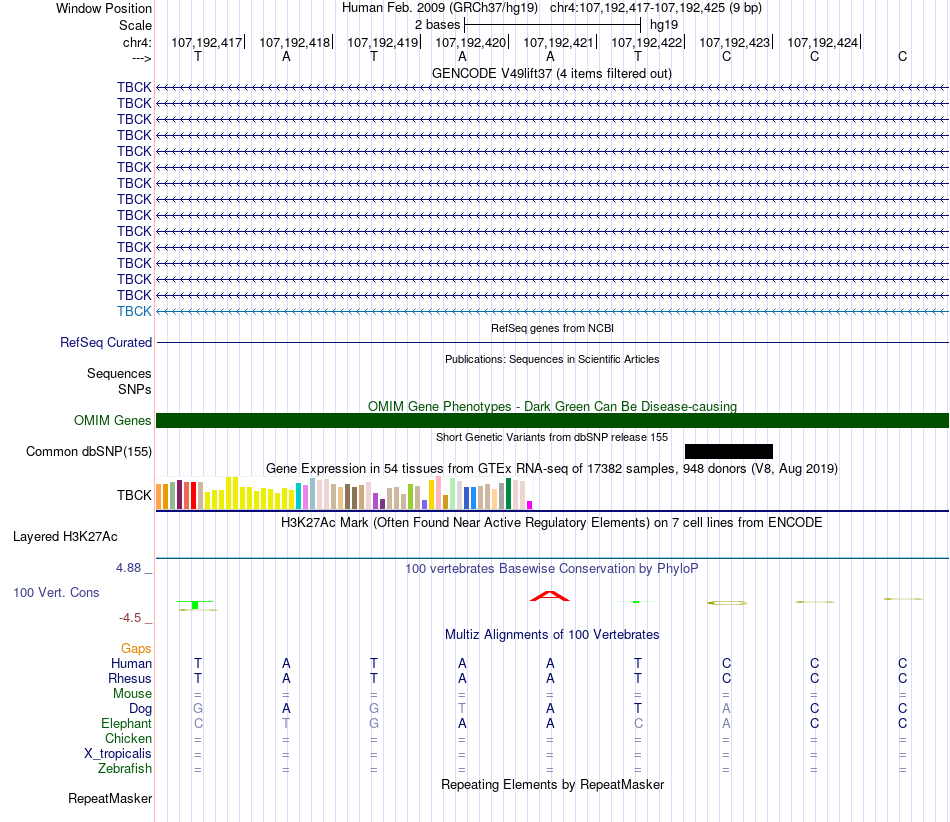Click the 4.88 PhyloP upper limit

128,568
